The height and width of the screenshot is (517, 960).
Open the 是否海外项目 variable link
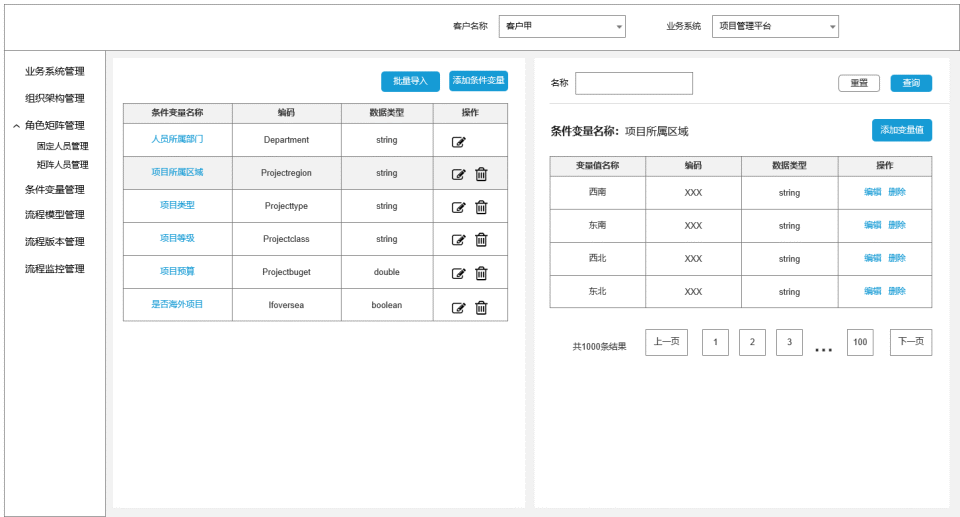[x=178, y=304]
